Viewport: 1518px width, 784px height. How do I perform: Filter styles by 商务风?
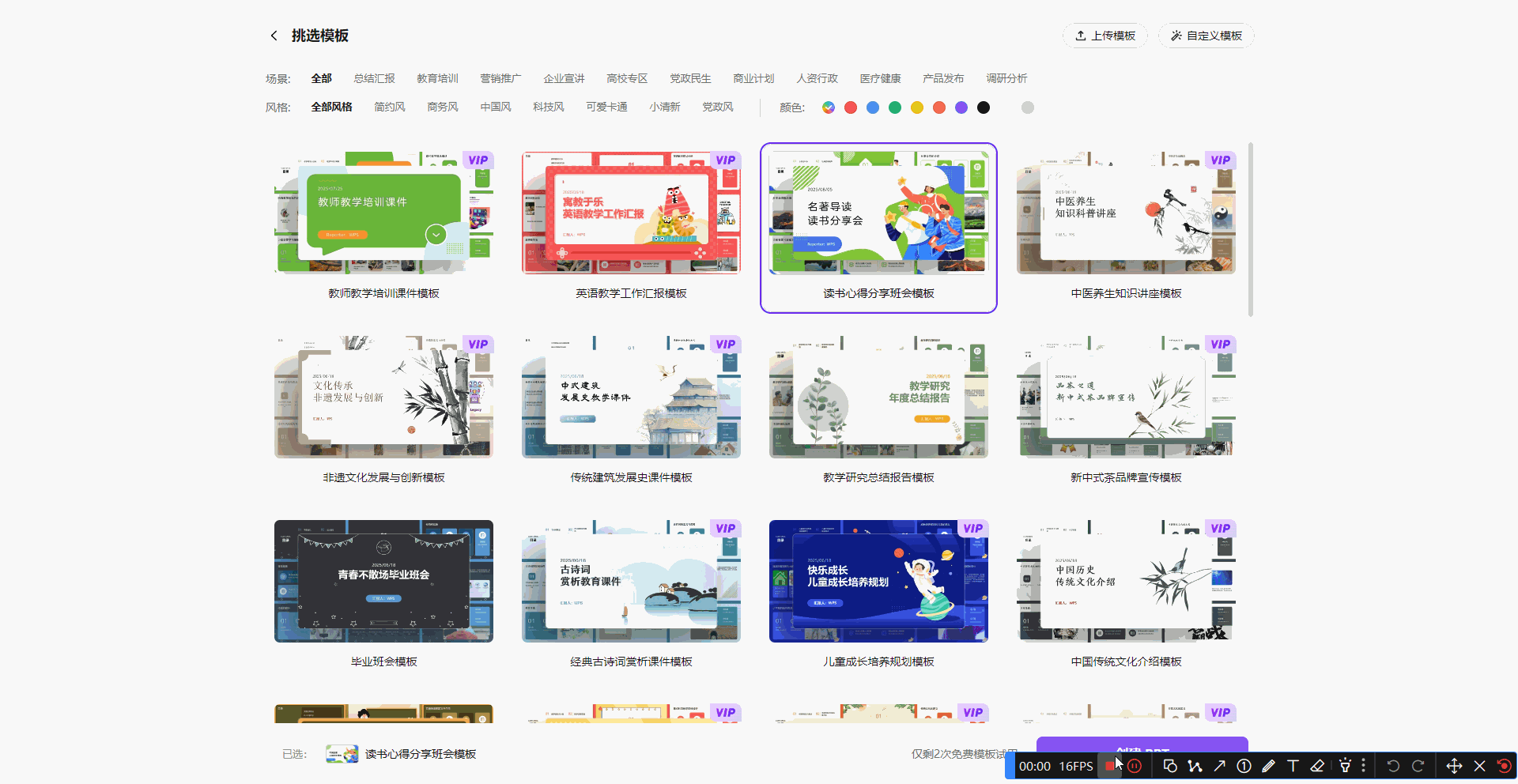pyautogui.click(x=443, y=107)
